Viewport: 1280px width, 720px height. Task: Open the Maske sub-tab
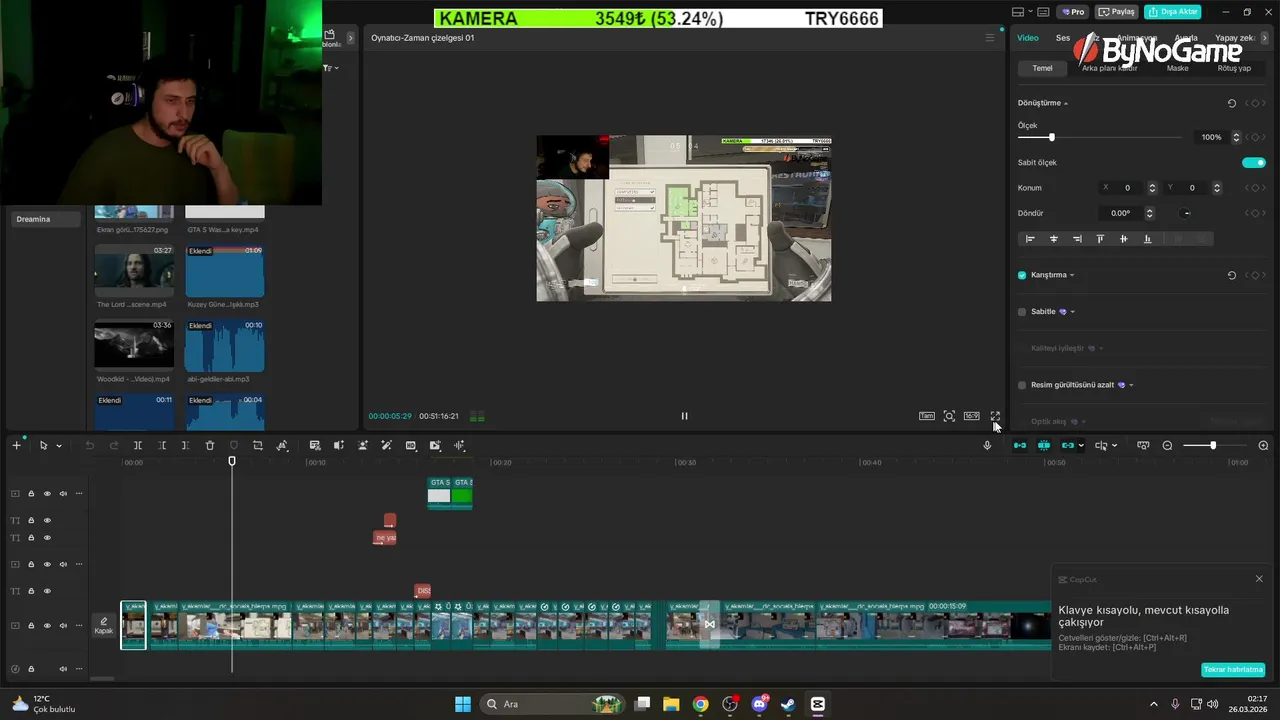tap(1178, 68)
